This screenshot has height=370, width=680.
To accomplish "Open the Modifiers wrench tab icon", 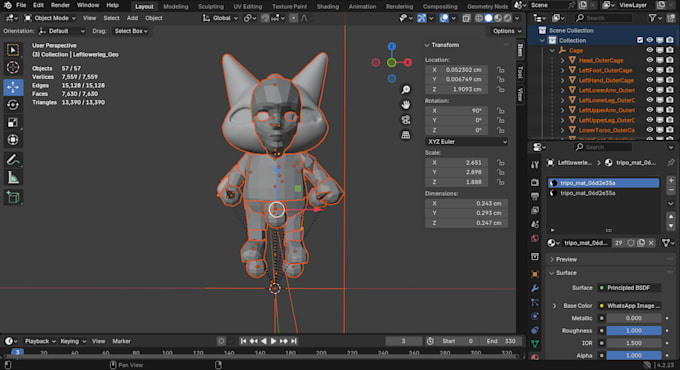I will coord(535,288).
